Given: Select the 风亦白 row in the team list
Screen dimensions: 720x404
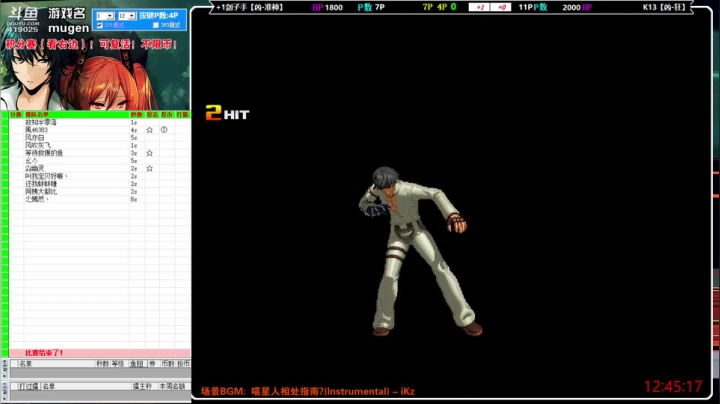Looking at the screenshot, I should [99, 138].
